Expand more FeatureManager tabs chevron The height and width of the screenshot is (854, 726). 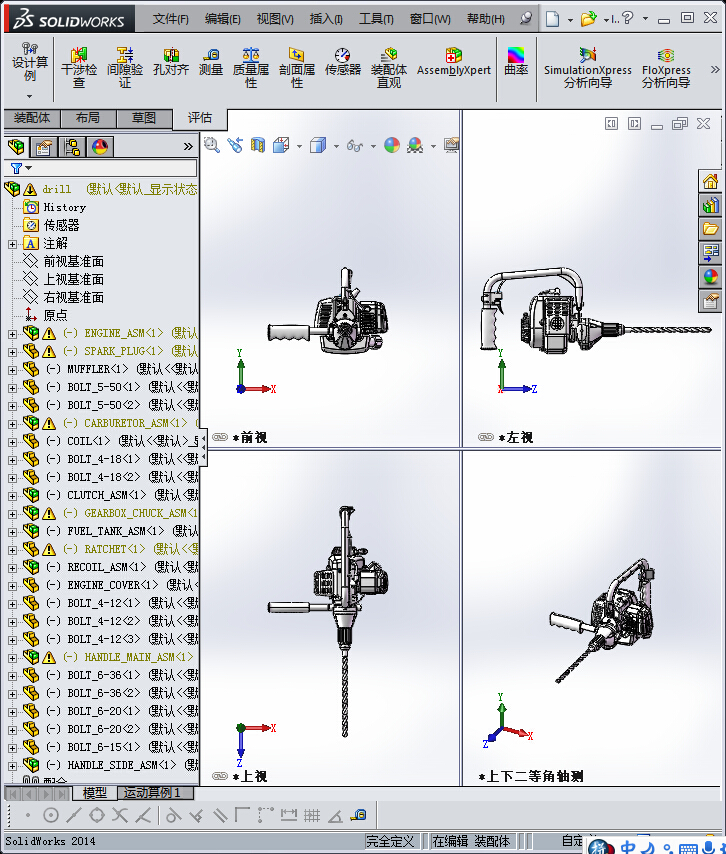[x=188, y=146]
